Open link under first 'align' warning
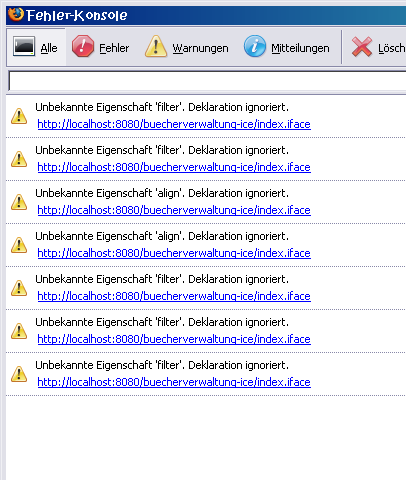 point(174,210)
